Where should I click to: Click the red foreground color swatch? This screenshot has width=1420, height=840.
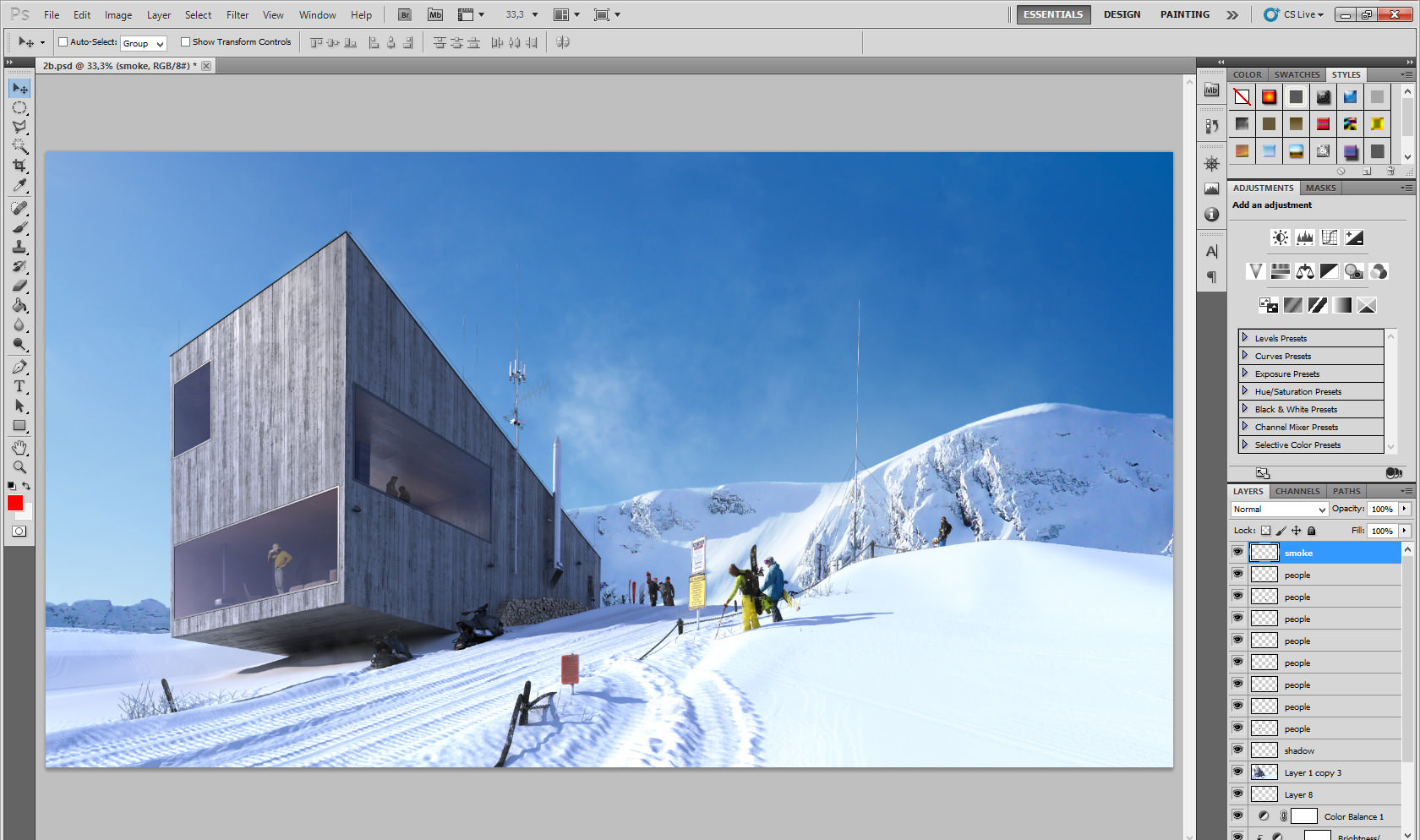(15, 503)
